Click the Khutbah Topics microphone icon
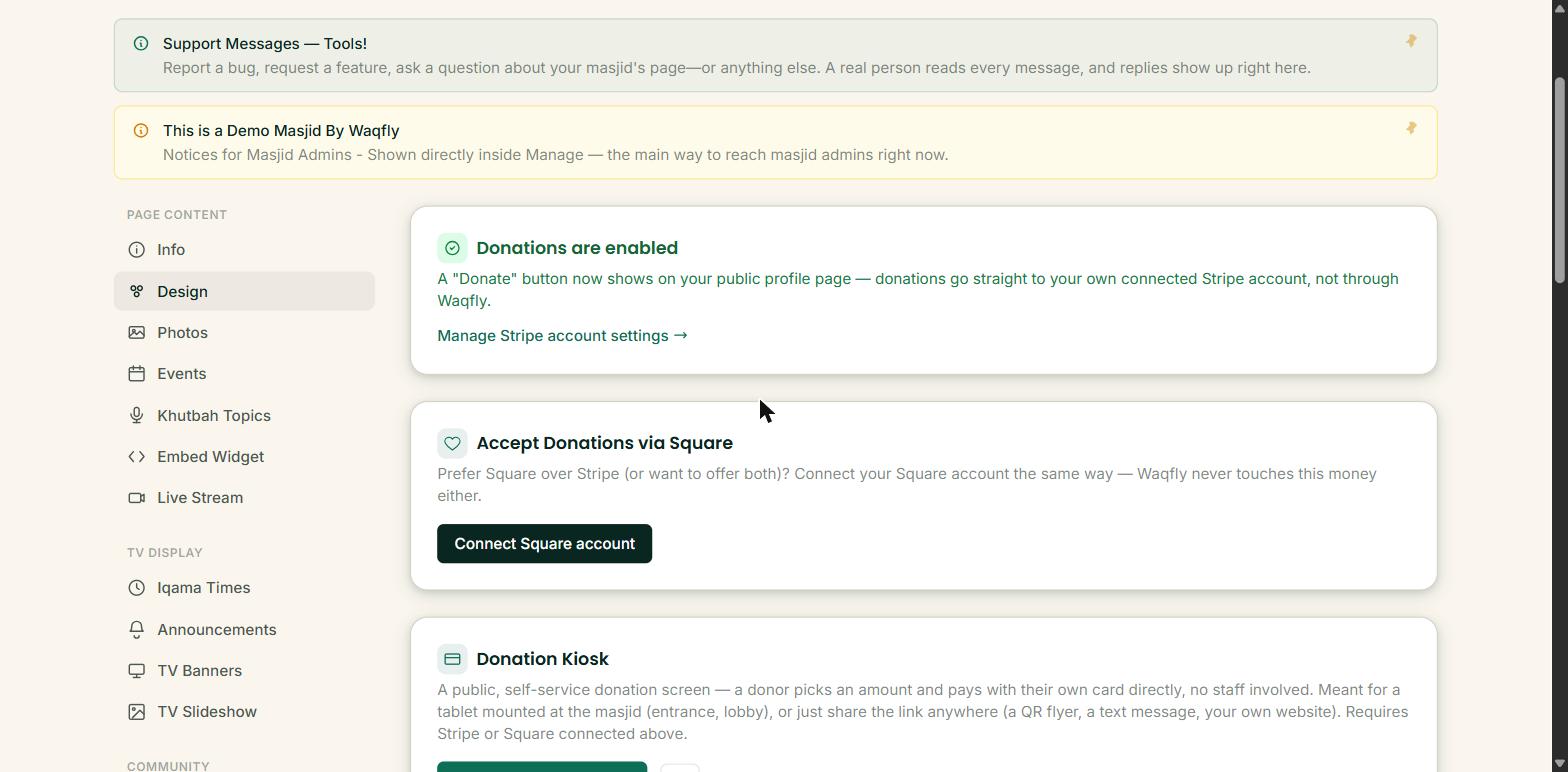This screenshot has width=1568, height=772. tap(137, 415)
